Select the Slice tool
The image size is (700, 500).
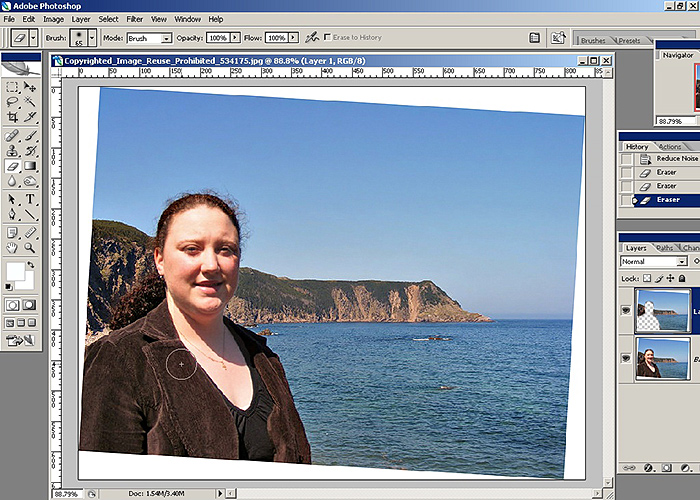30,117
